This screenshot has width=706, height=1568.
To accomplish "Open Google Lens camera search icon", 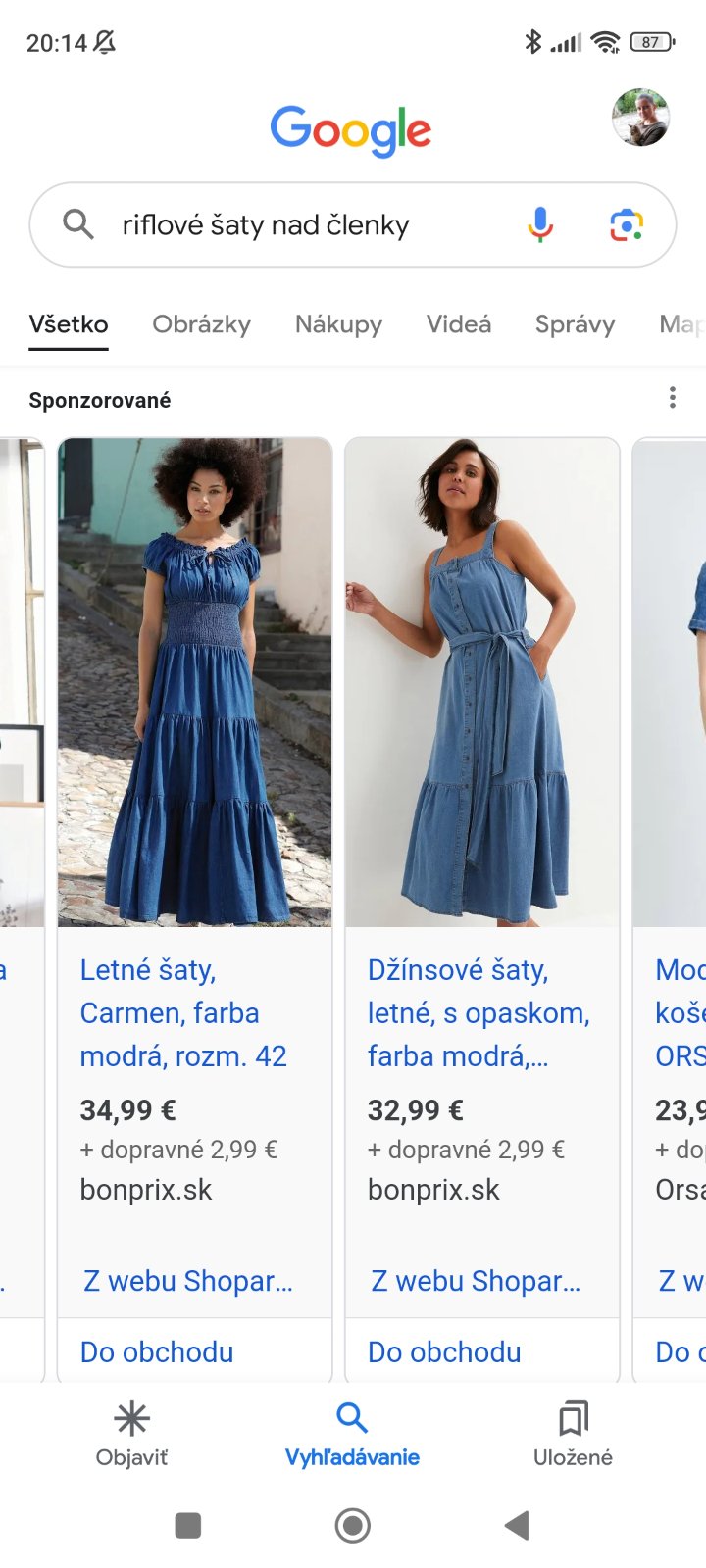I will coord(627,224).
